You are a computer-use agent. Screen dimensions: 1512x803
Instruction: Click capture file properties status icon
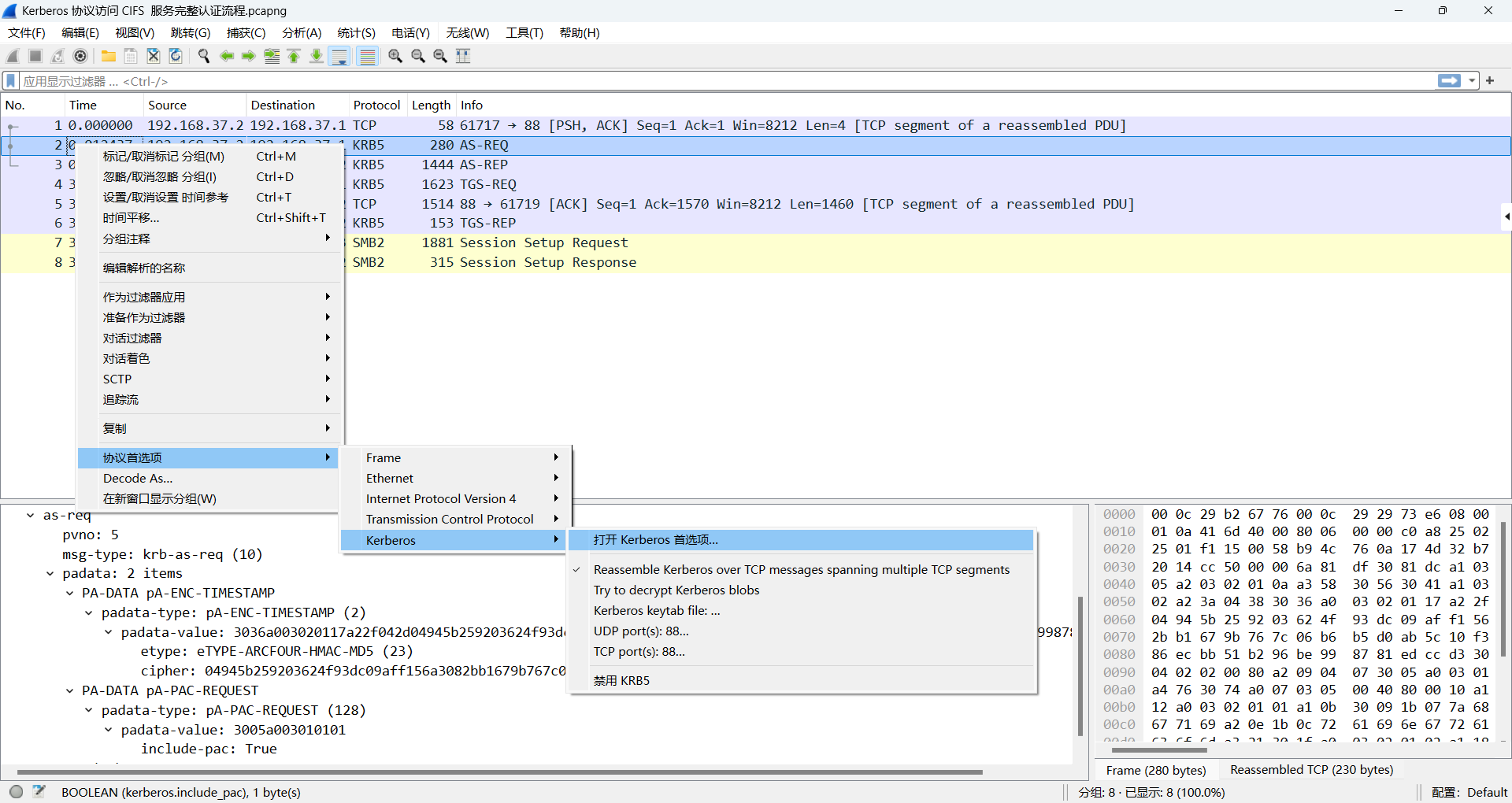[x=39, y=792]
